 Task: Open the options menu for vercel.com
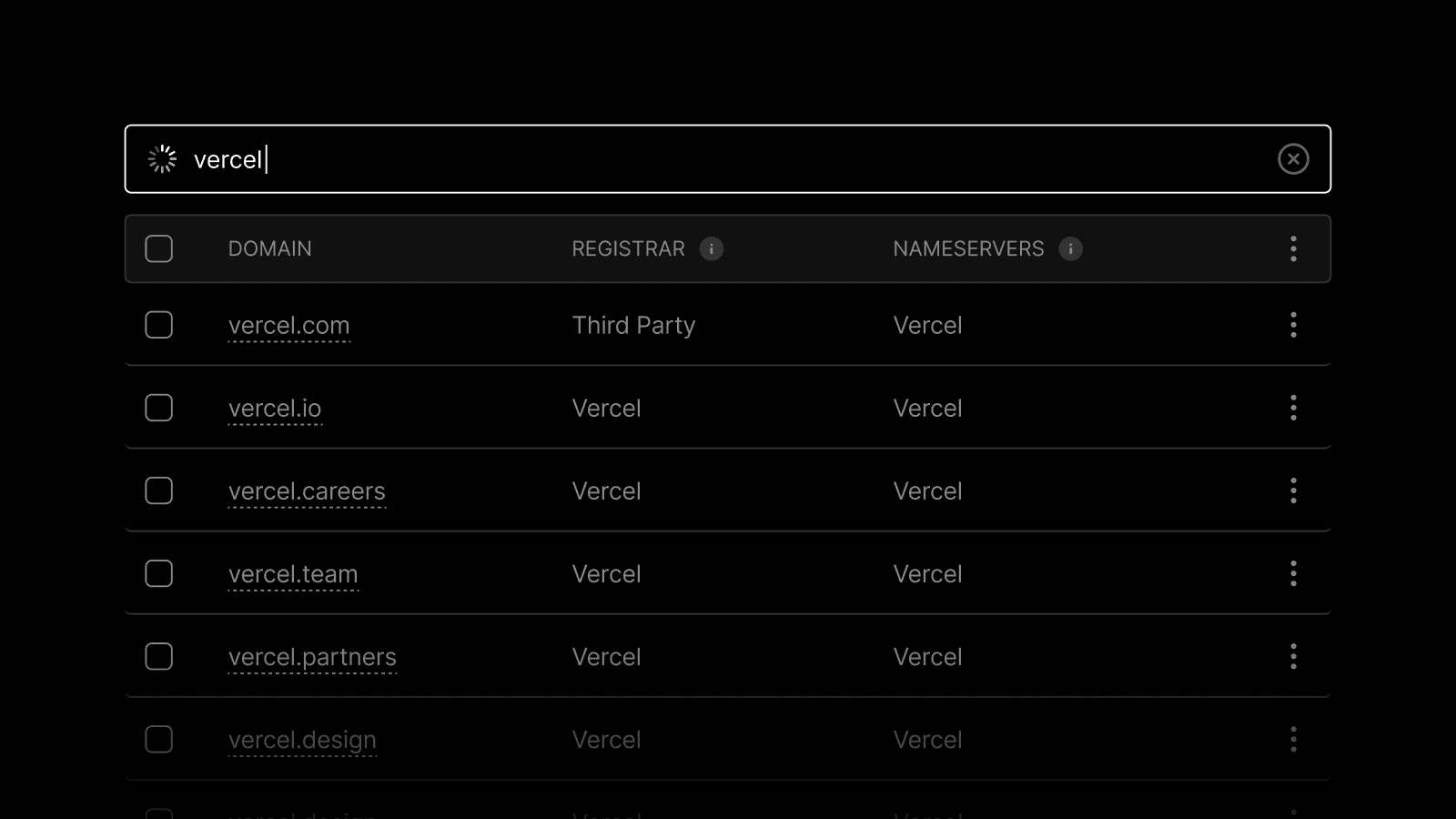coord(1293,325)
